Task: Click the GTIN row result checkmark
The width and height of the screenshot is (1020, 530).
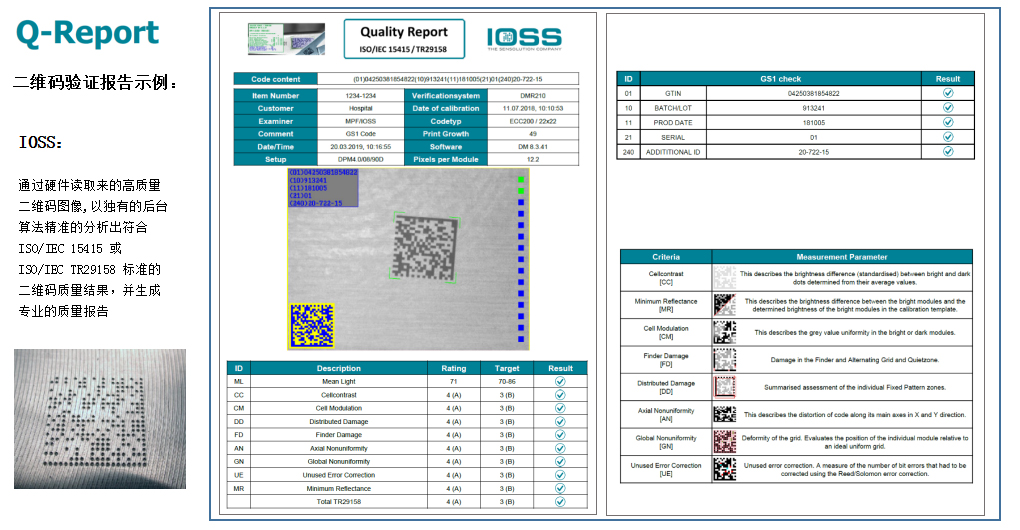Action: pyautogui.click(x=948, y=93)
